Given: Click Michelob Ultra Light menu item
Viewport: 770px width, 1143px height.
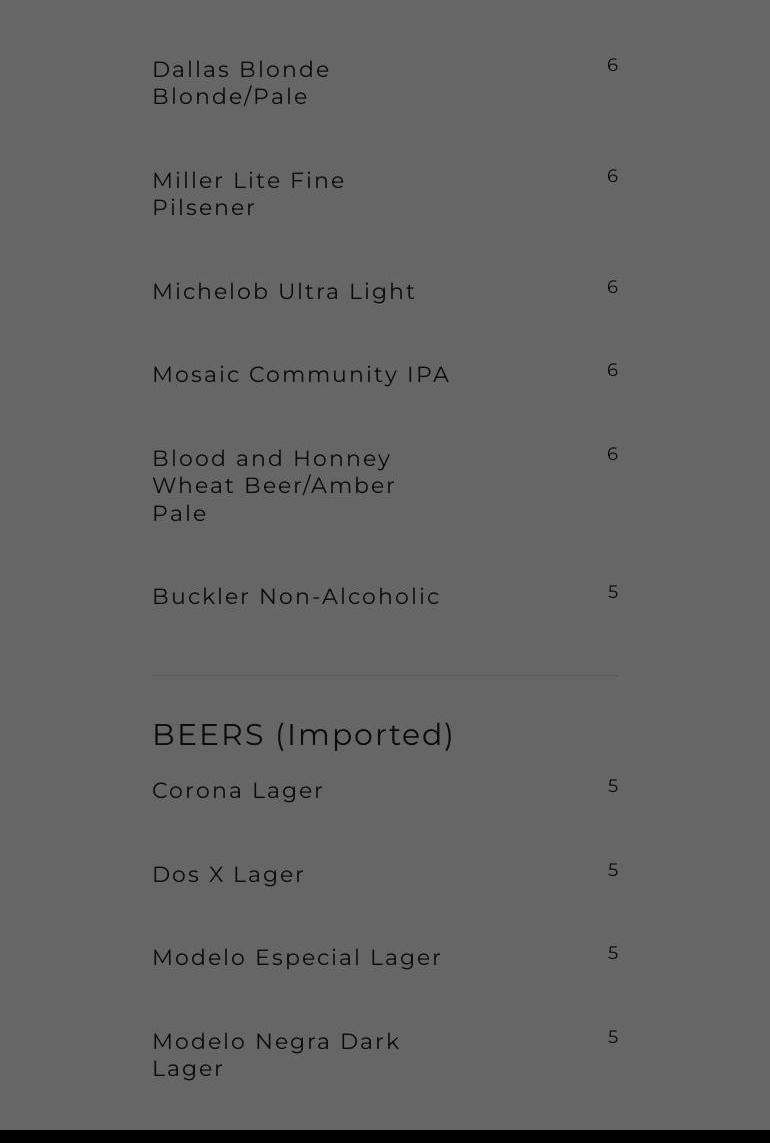Looking at the screenshot, I should pyautogui.click(x=284, y=292).
